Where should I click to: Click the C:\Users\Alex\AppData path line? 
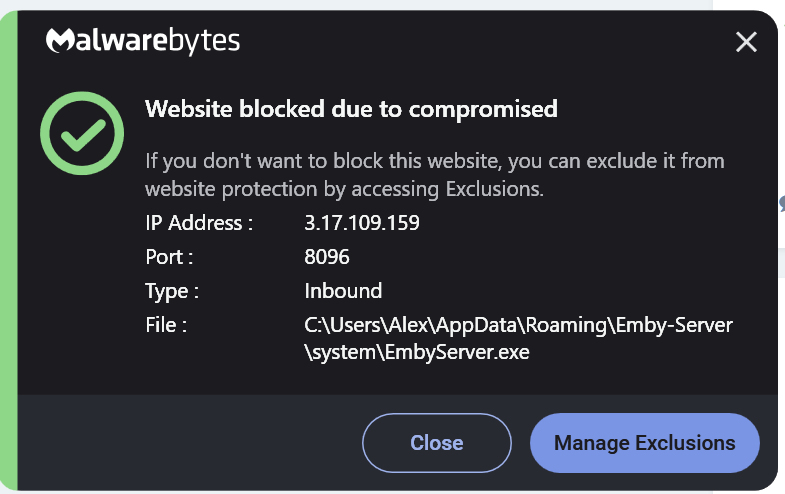[518, 325]
